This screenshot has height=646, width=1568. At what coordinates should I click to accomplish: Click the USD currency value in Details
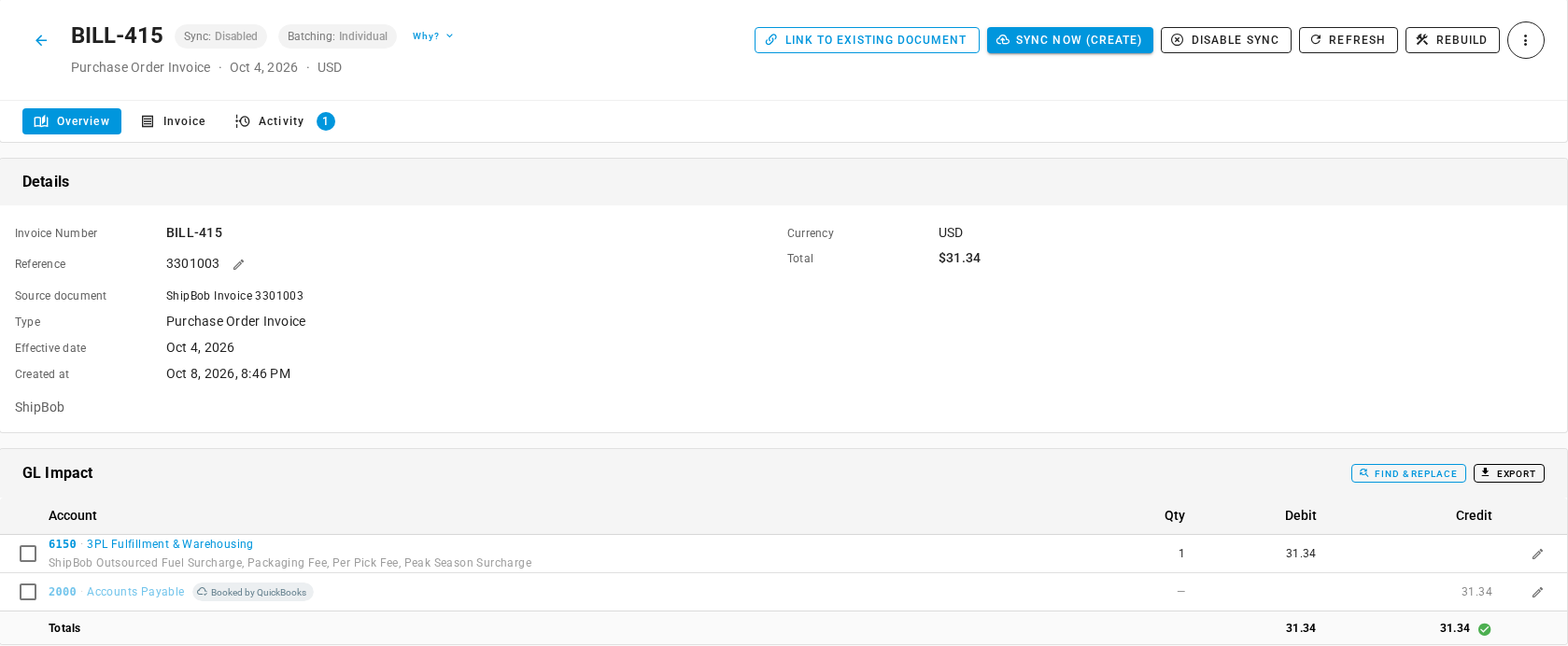pos(951,232)
